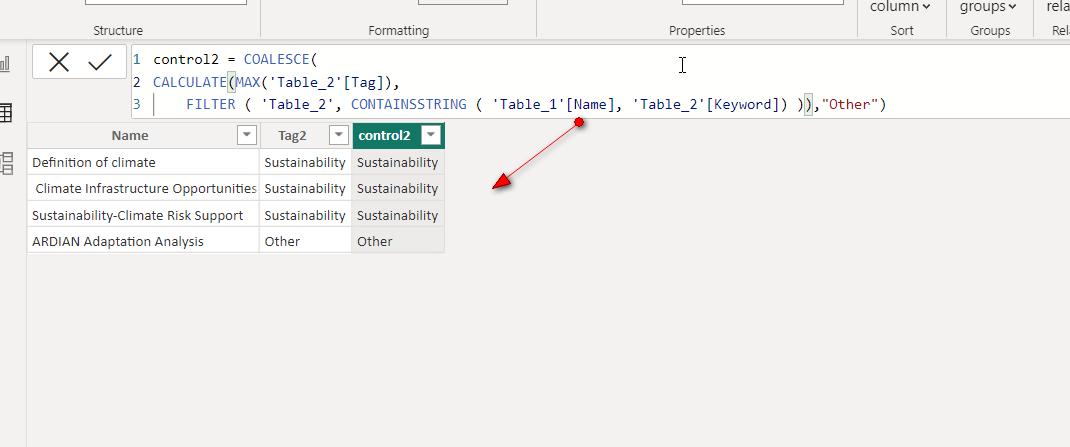Open the Name column filter dropdown
Image resolution: width=1070 pixels, height=447 pixels.
(x=247, y=135)
